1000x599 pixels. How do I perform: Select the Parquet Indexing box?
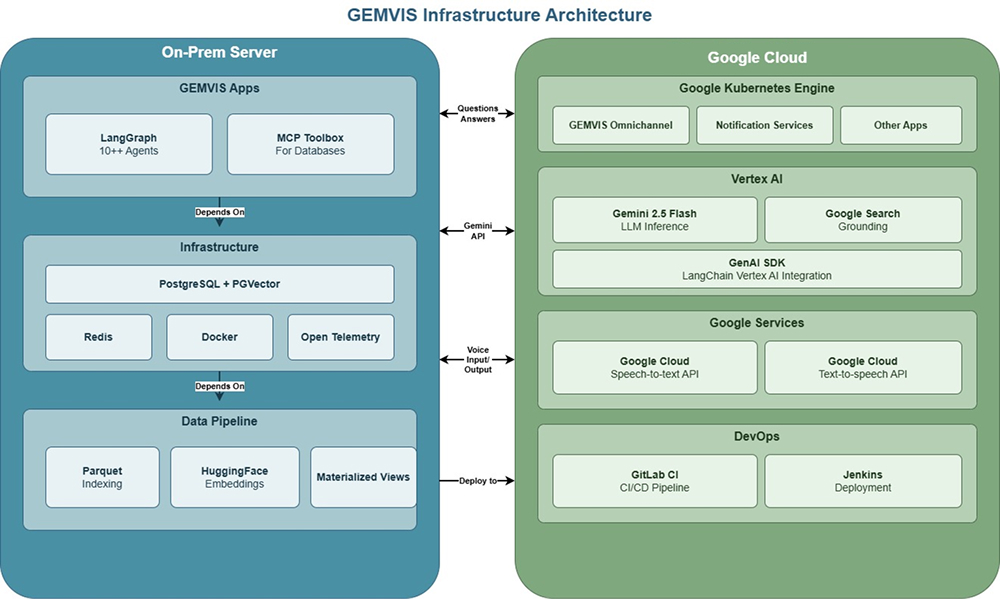[x=102, y=477]
